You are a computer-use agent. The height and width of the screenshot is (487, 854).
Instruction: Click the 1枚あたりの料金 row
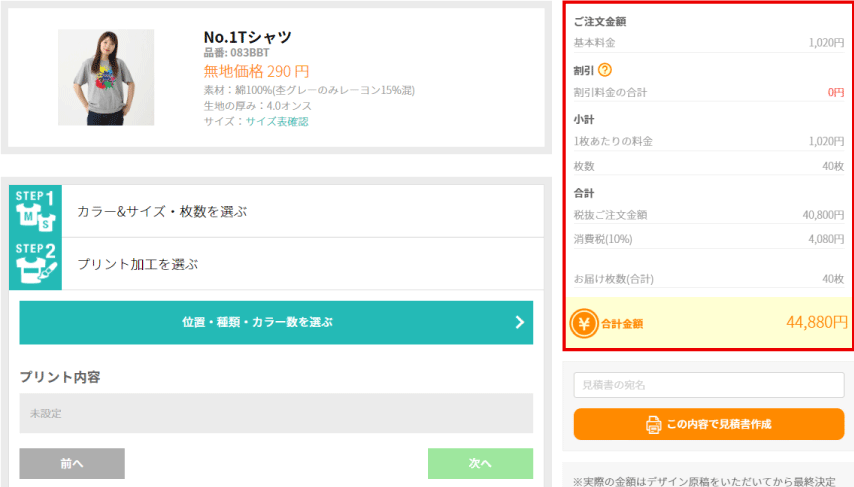pyautogui.click(x=709, y=141)
